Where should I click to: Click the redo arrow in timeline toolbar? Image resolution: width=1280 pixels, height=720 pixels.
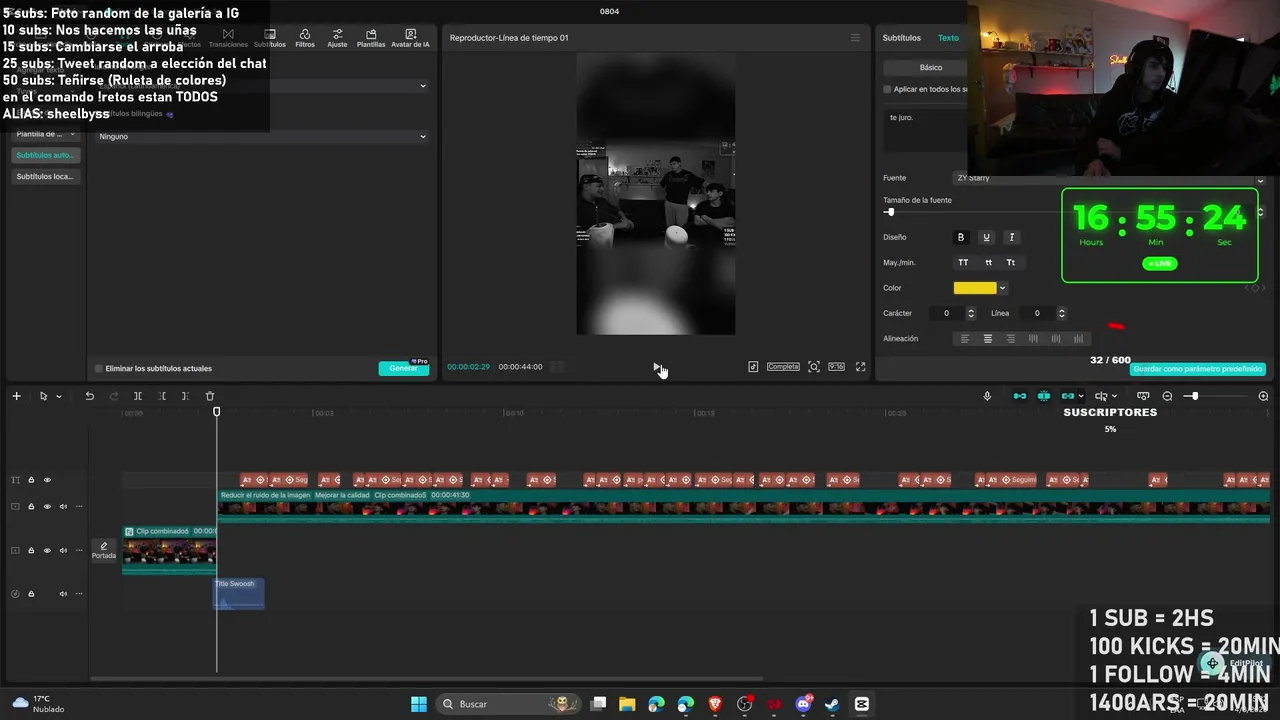tap(114, 396)
